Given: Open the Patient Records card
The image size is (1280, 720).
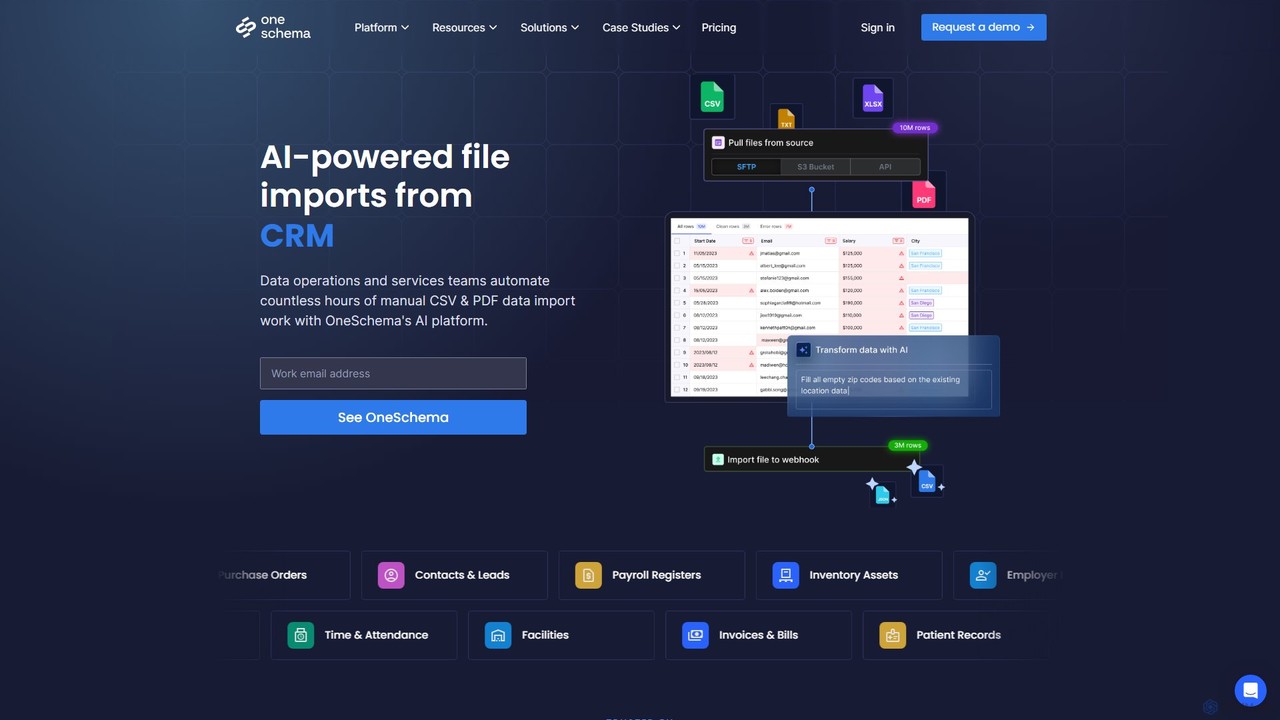Looking at the screenshot, I should pyautogui.click(x=956, y=635).
